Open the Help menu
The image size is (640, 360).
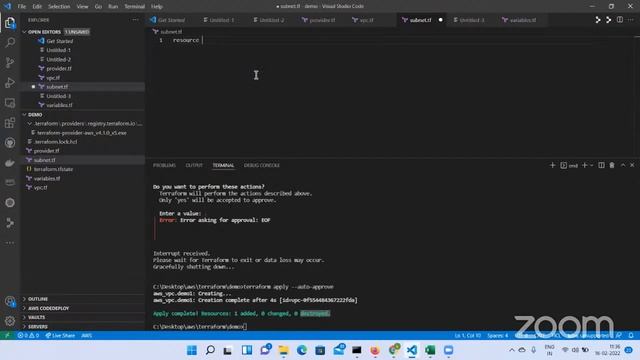[157, 7]
